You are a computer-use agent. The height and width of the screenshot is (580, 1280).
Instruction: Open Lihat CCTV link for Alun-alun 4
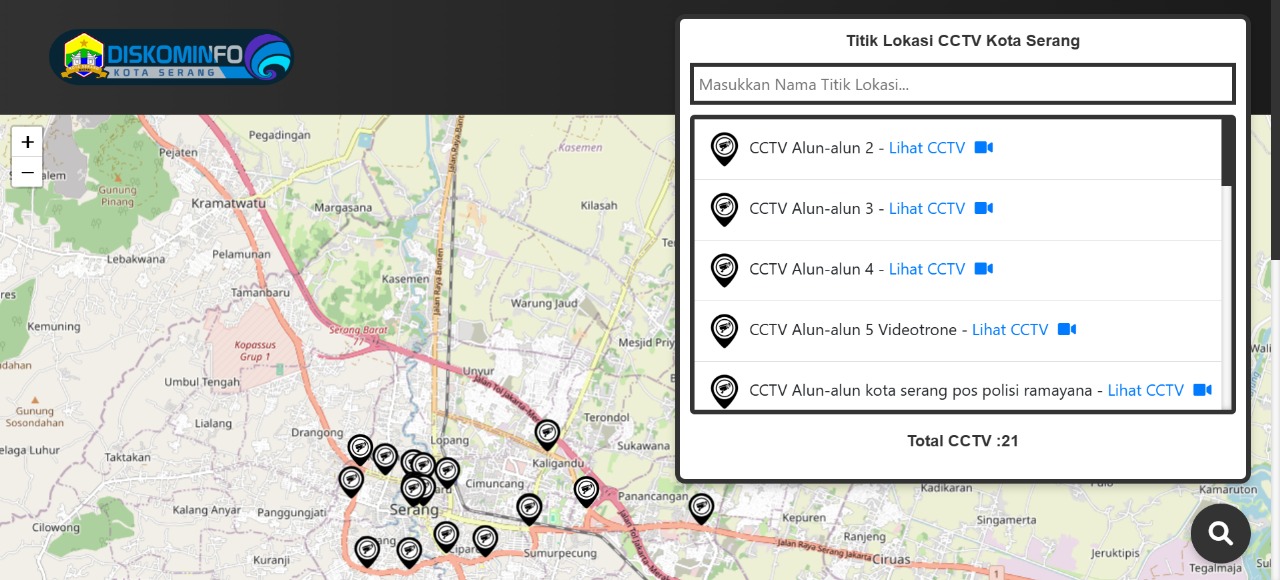click(926, 269)
